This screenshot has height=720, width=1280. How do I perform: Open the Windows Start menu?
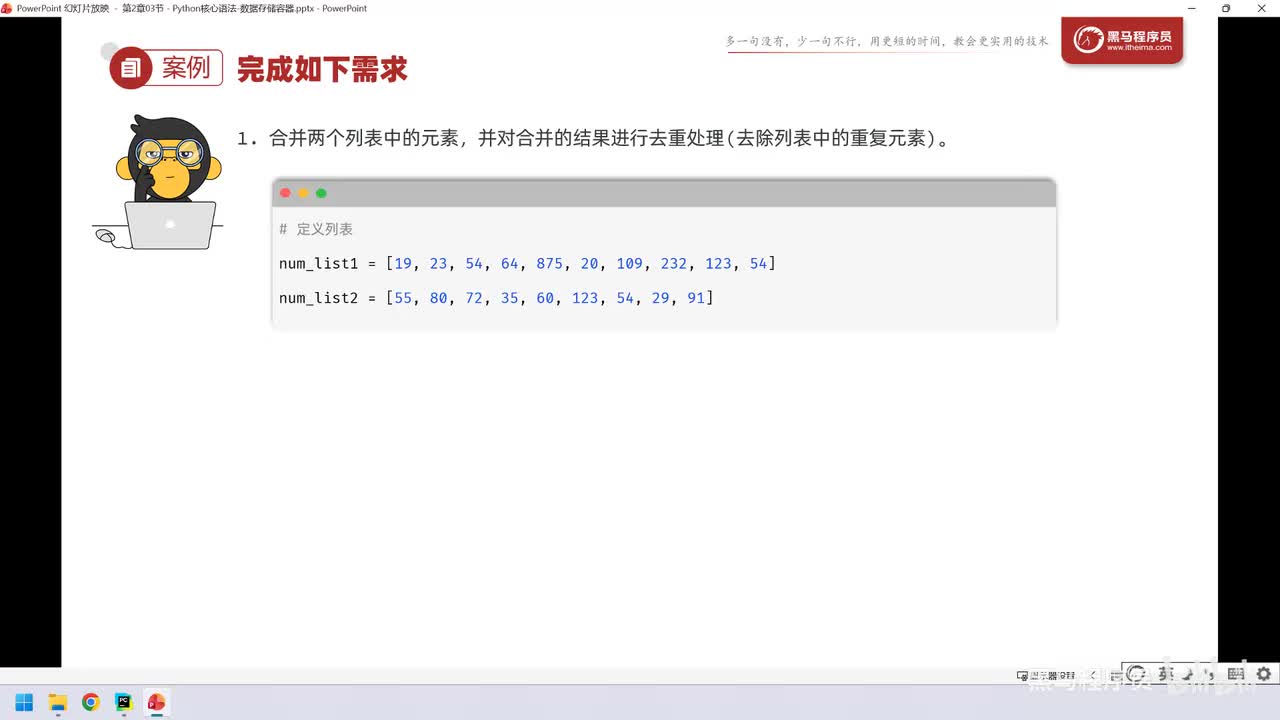24,702
